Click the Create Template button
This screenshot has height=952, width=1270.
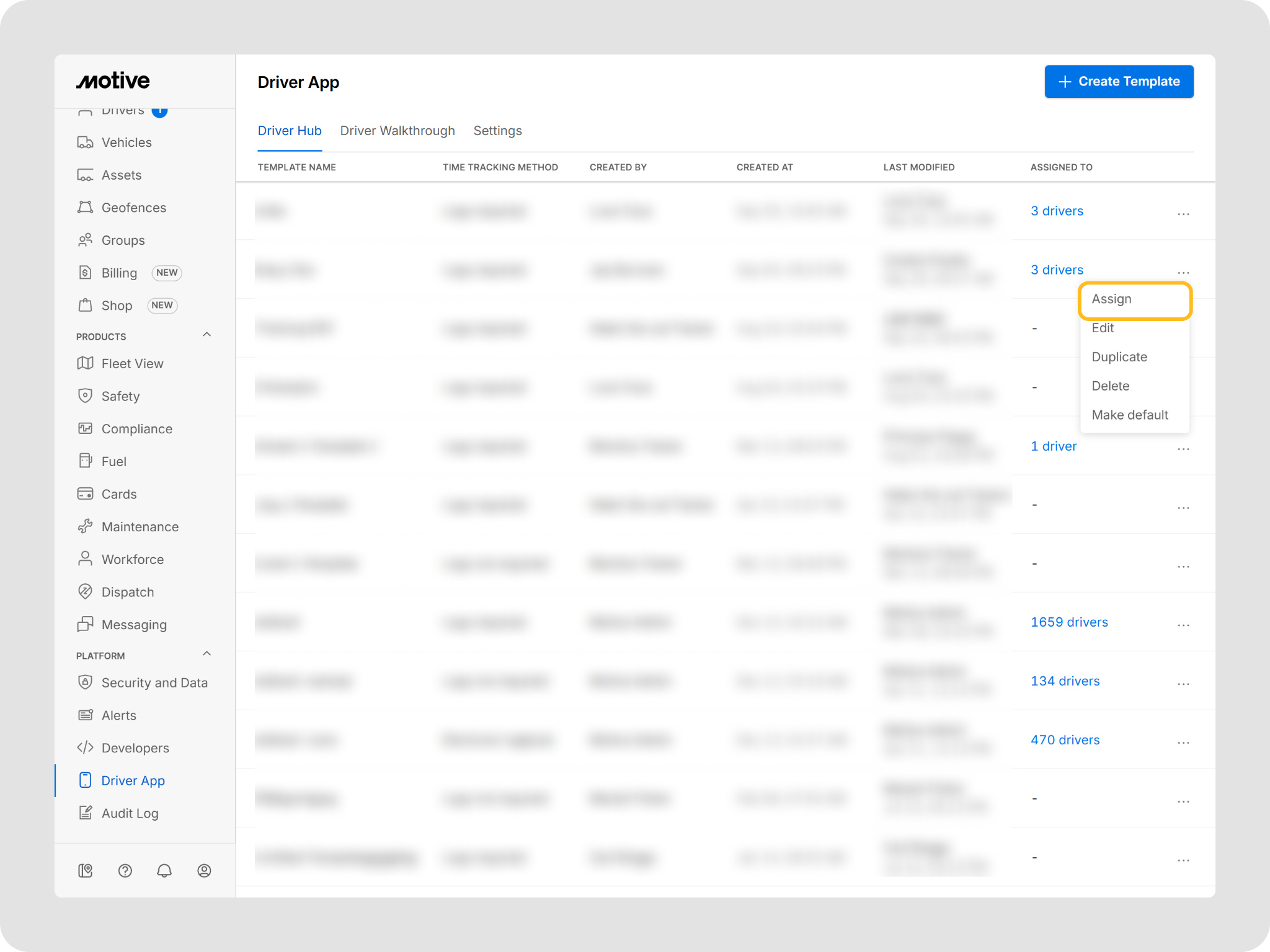[1118, 82]
